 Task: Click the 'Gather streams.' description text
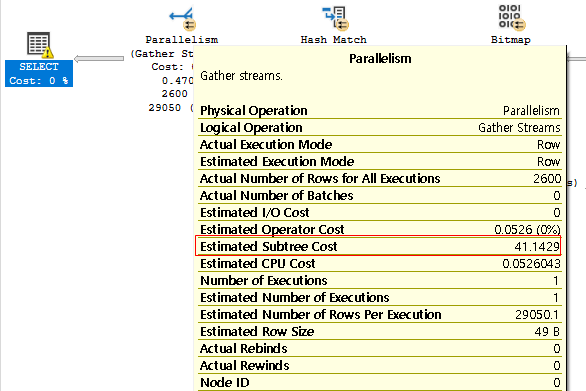241,76
